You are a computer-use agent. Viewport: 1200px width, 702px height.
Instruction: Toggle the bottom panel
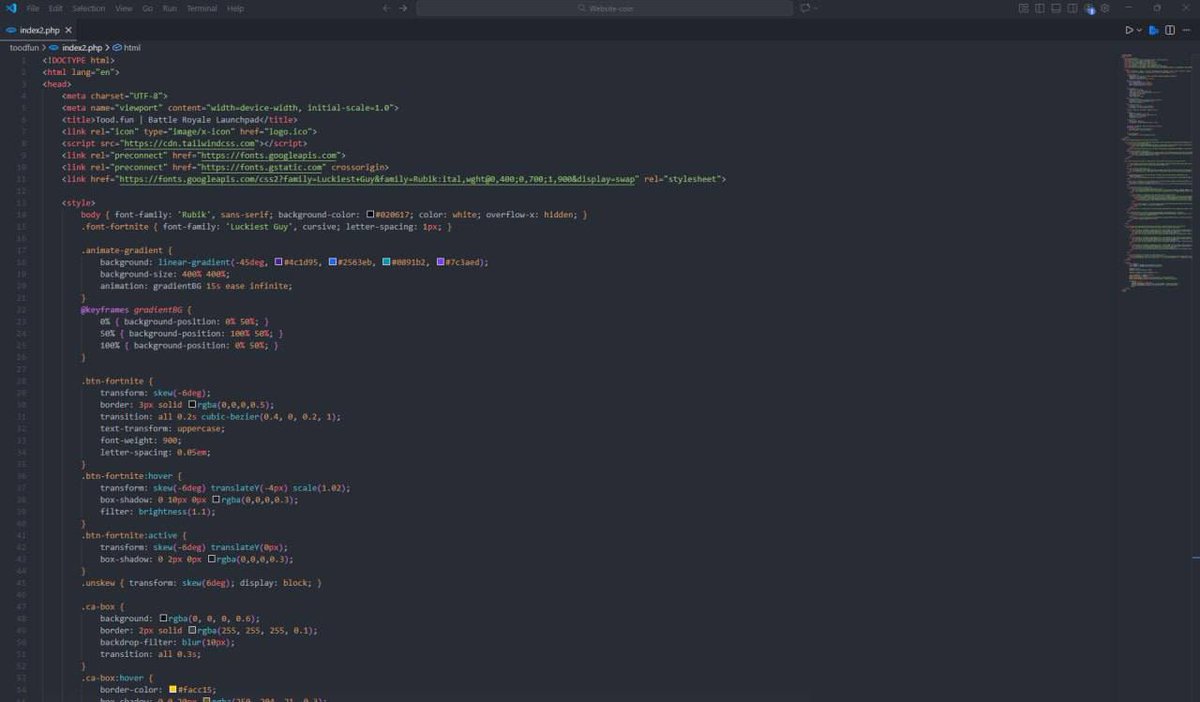coord(1056,8)
